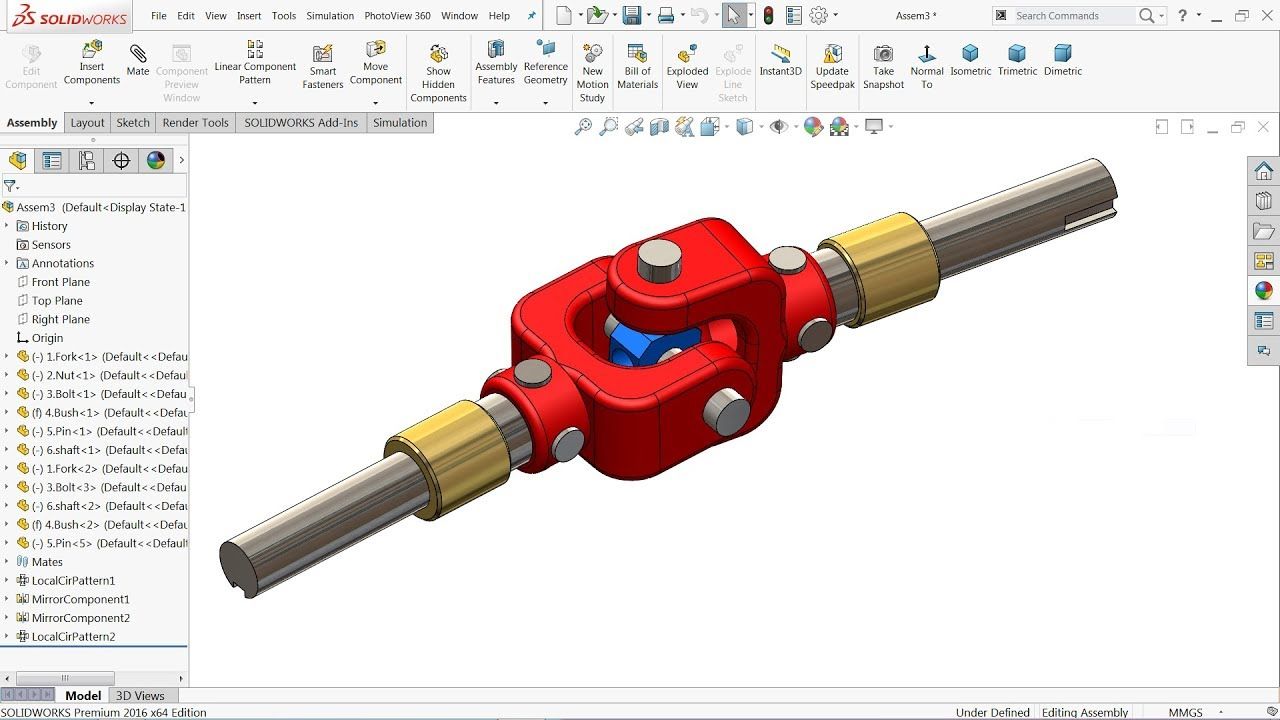
Task: Expand LocalCirPattern1 node
Action: point(7,581)
